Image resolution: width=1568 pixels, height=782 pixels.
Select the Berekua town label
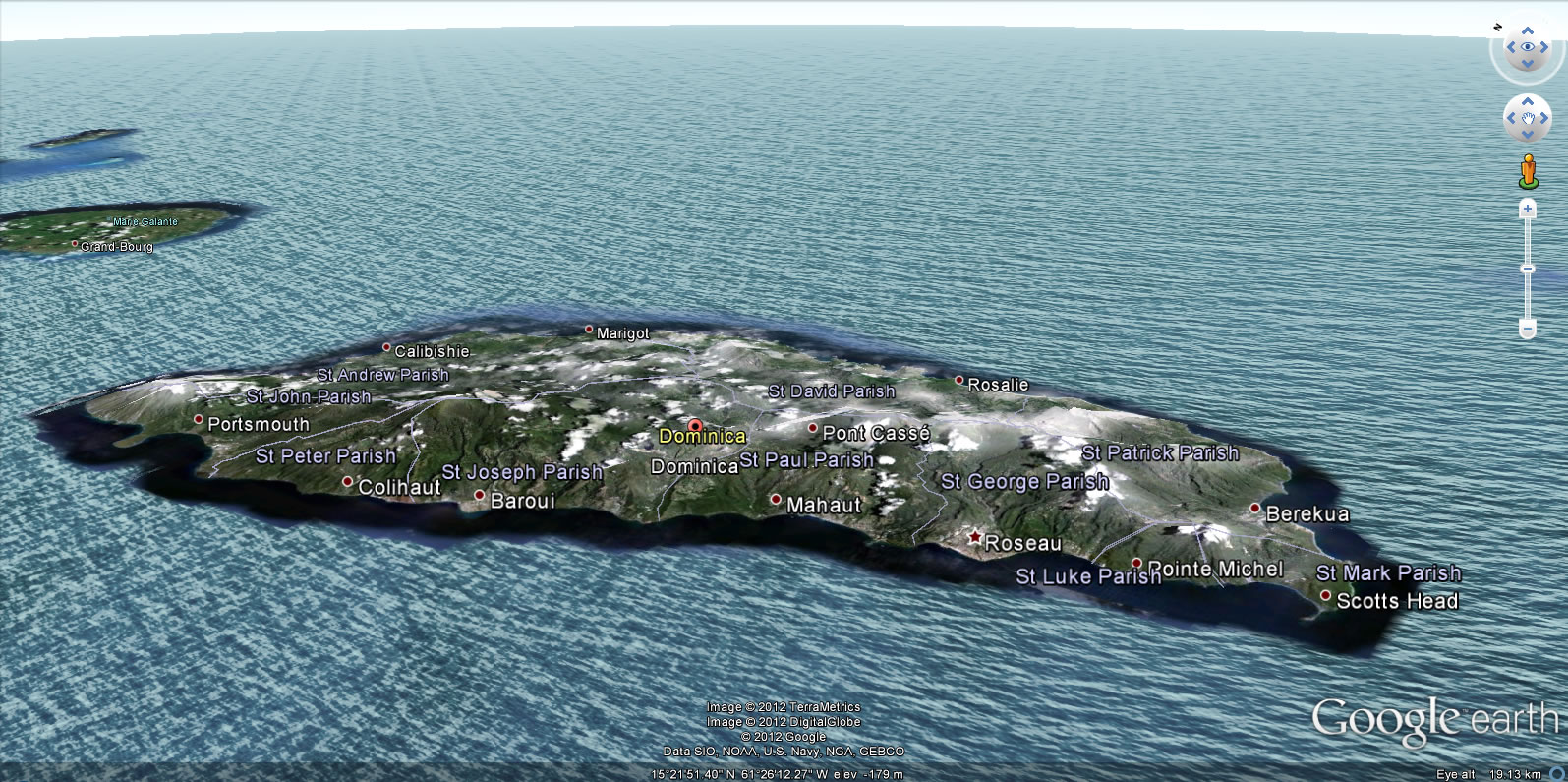tap(1307, 513)
